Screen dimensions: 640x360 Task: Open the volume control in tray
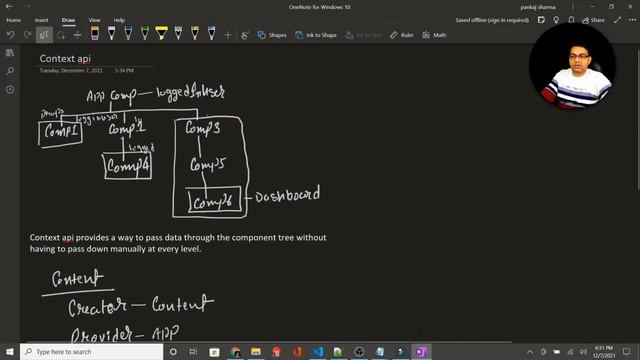(x=583, y=351)
